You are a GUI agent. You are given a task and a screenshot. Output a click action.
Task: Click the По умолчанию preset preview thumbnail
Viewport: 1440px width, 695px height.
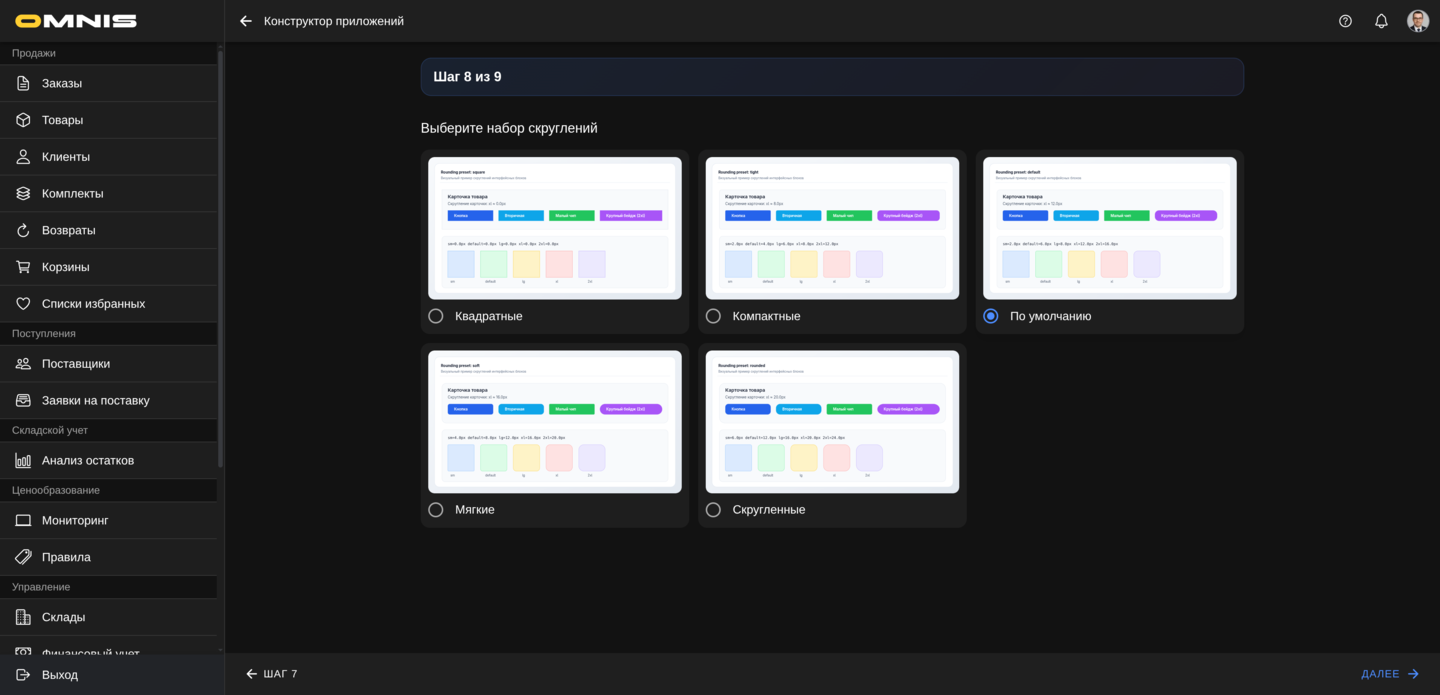click(x=1109, y=228)
